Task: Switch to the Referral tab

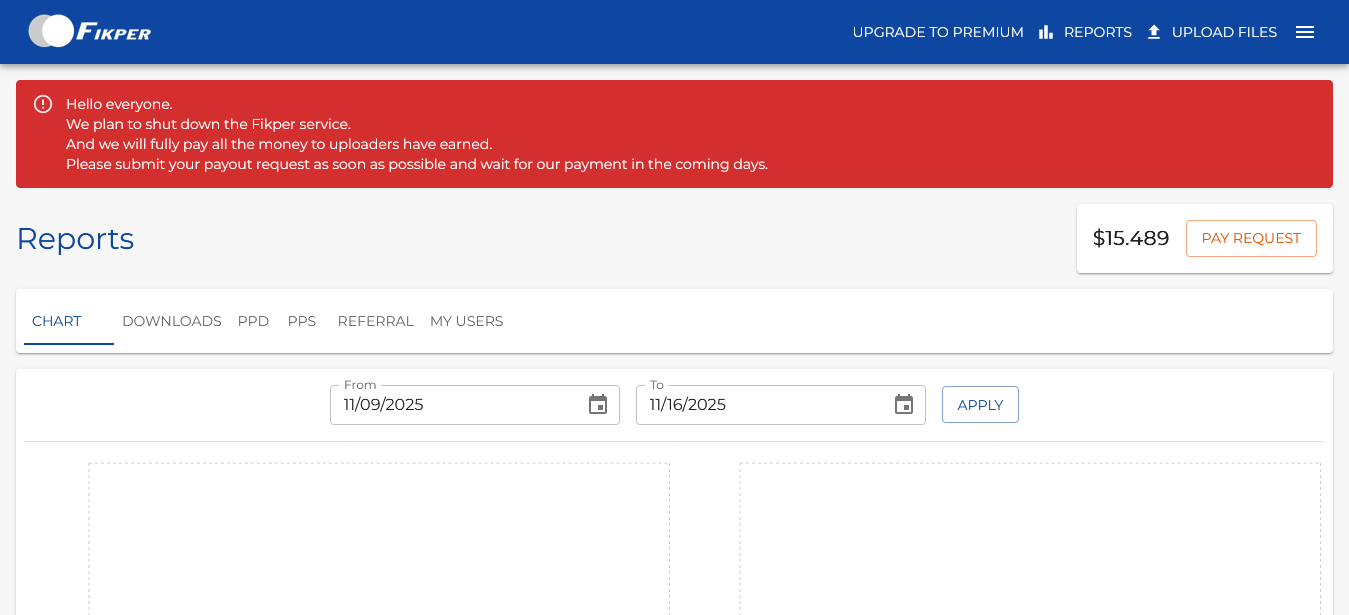Action: click(x=375, y=321)
